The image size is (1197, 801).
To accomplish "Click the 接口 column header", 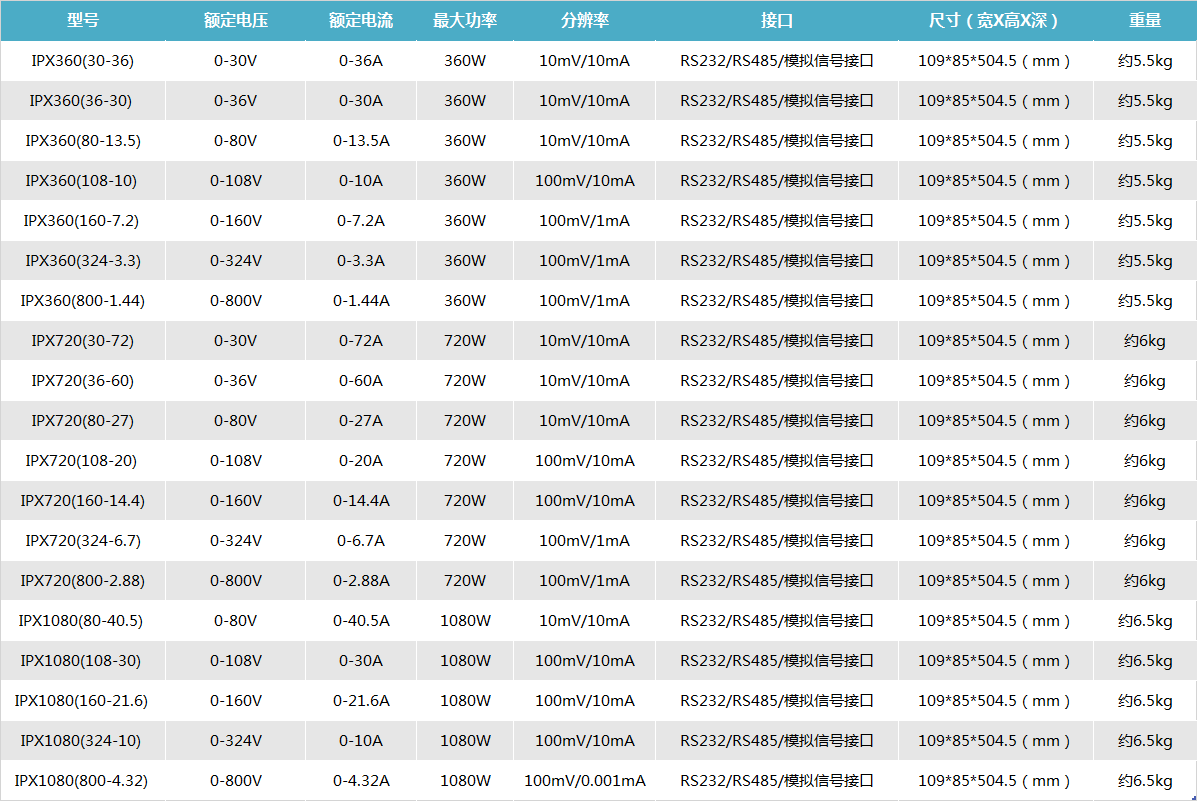I will pos(777,21).
